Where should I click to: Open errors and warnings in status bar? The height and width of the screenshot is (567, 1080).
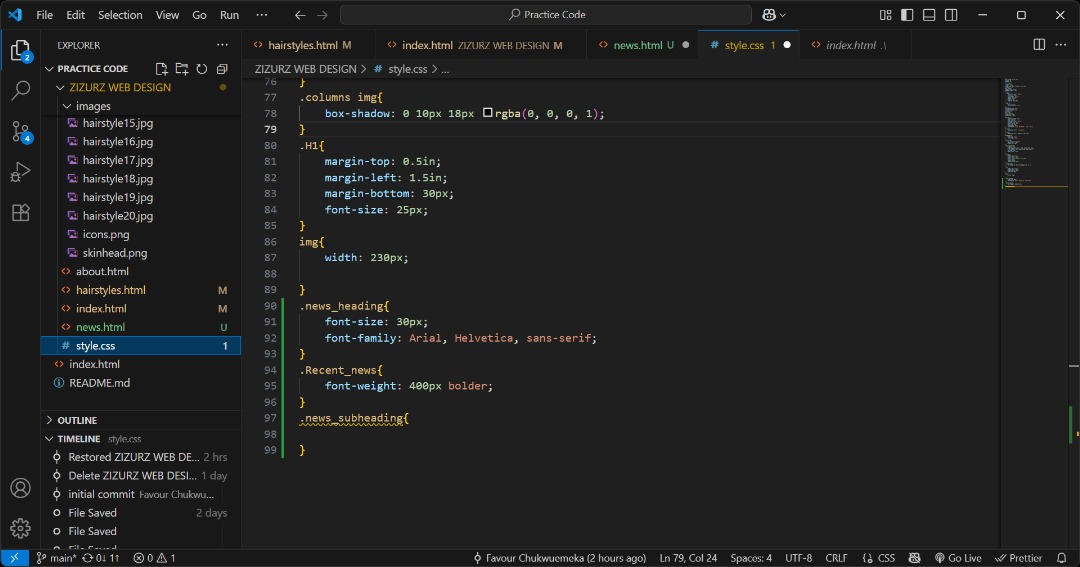coord(154,558)
